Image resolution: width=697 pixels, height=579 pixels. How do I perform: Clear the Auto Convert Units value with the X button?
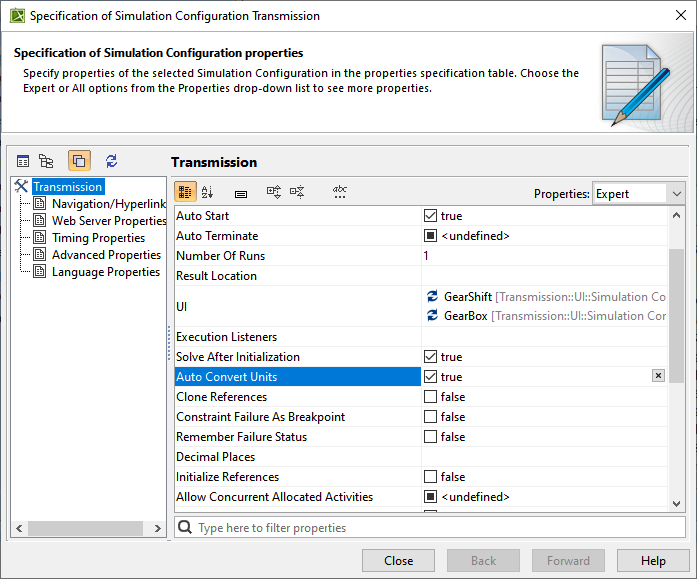pyautogui.click(x=658, y=376)
